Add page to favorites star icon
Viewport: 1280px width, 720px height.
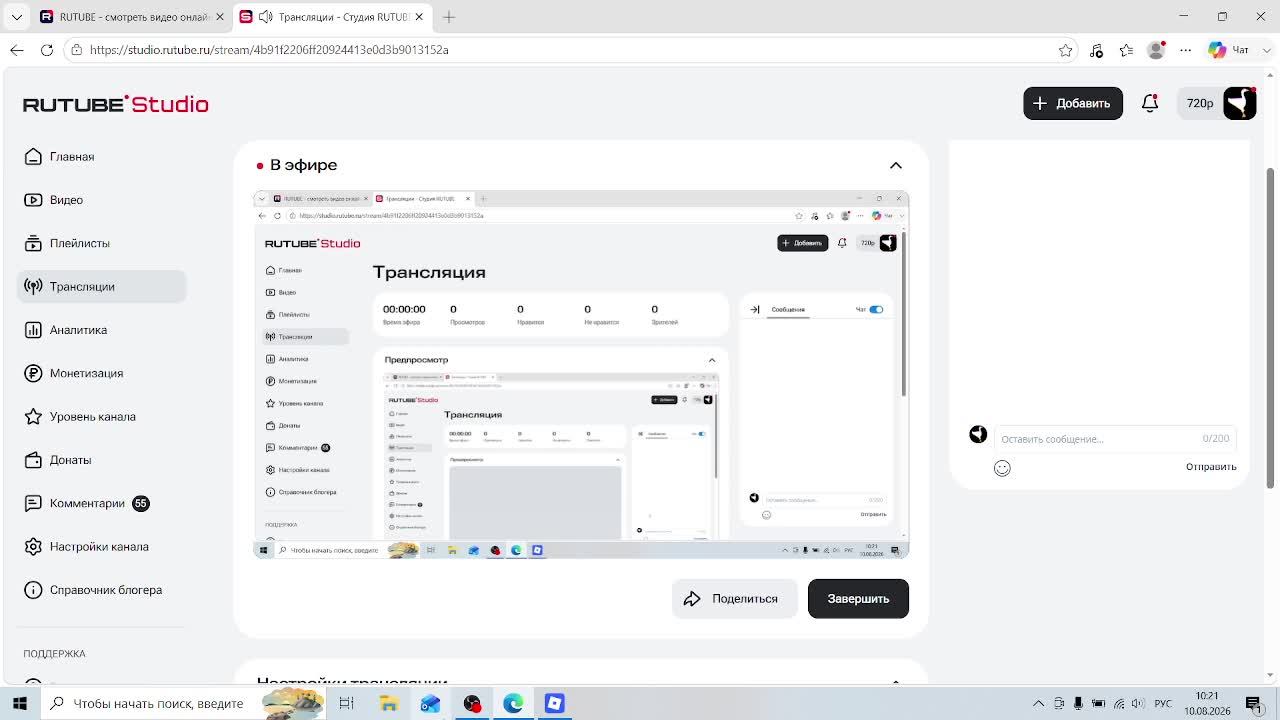(x=1066, y=50)
